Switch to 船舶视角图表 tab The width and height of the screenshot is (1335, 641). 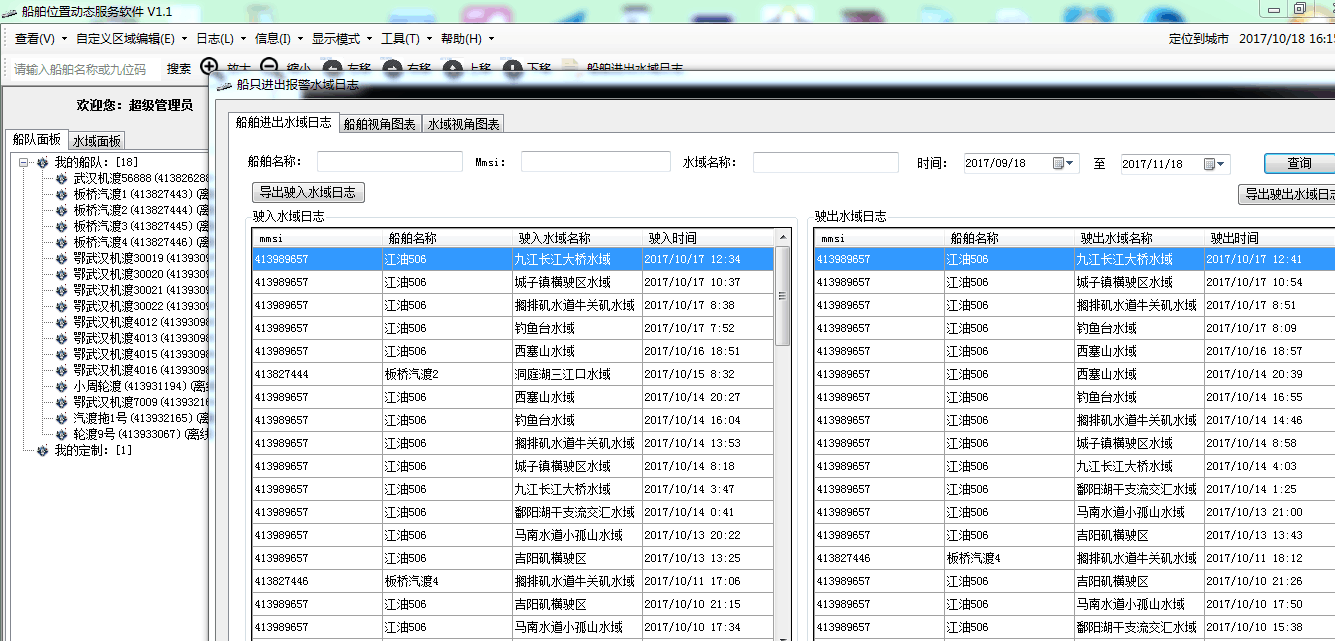coord(380,124)
